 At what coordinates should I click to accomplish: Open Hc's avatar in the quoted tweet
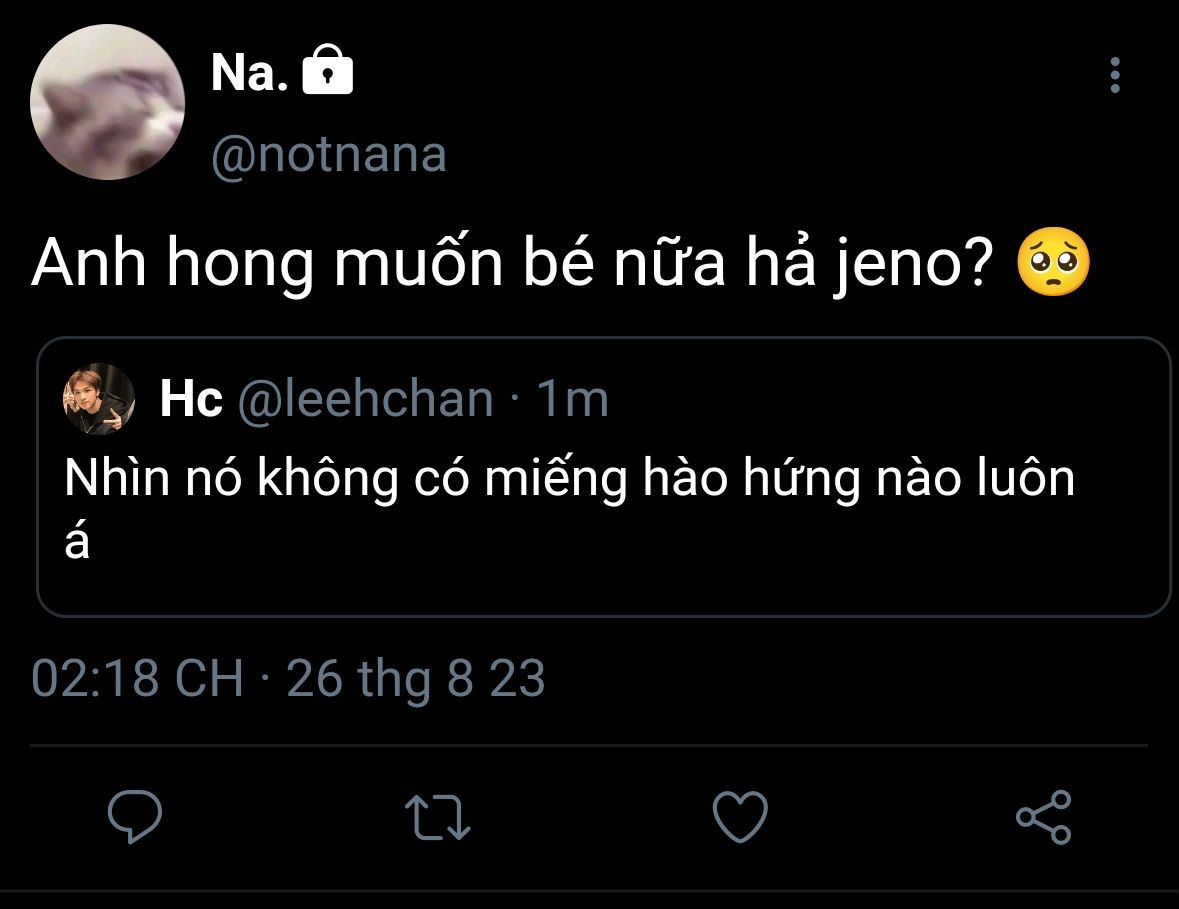[x=100, y=399]
